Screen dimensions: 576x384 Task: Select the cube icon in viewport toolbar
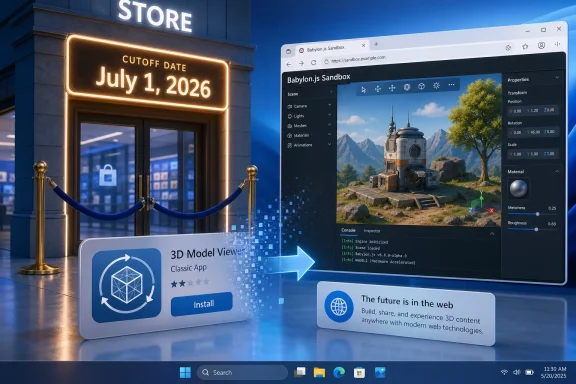point(421,86)
